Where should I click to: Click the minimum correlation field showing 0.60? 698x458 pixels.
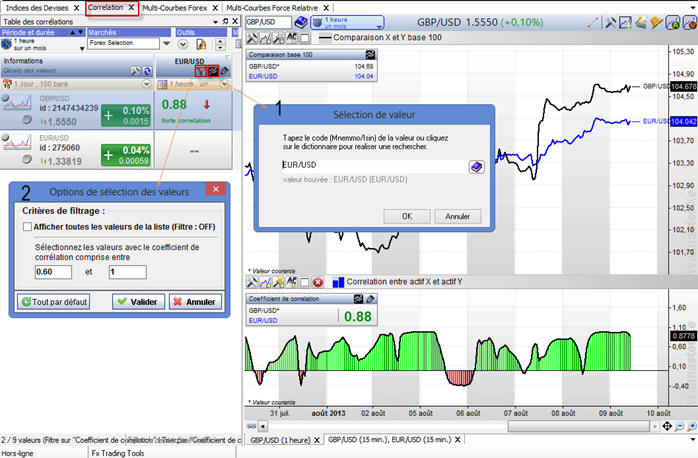(x=53, y=272)
